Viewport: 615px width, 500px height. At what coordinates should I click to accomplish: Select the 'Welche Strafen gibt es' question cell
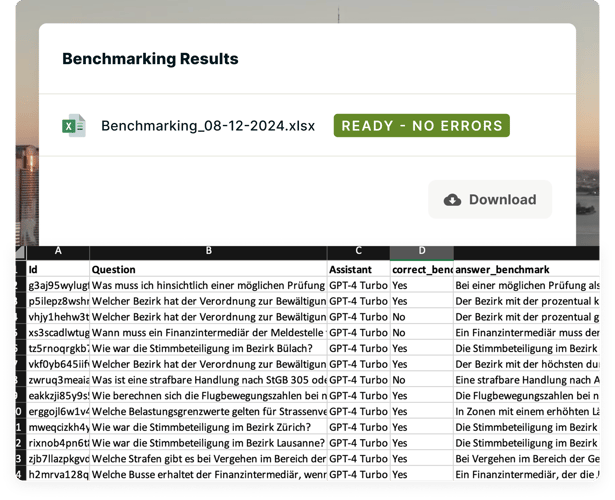(x=208, y=459)
